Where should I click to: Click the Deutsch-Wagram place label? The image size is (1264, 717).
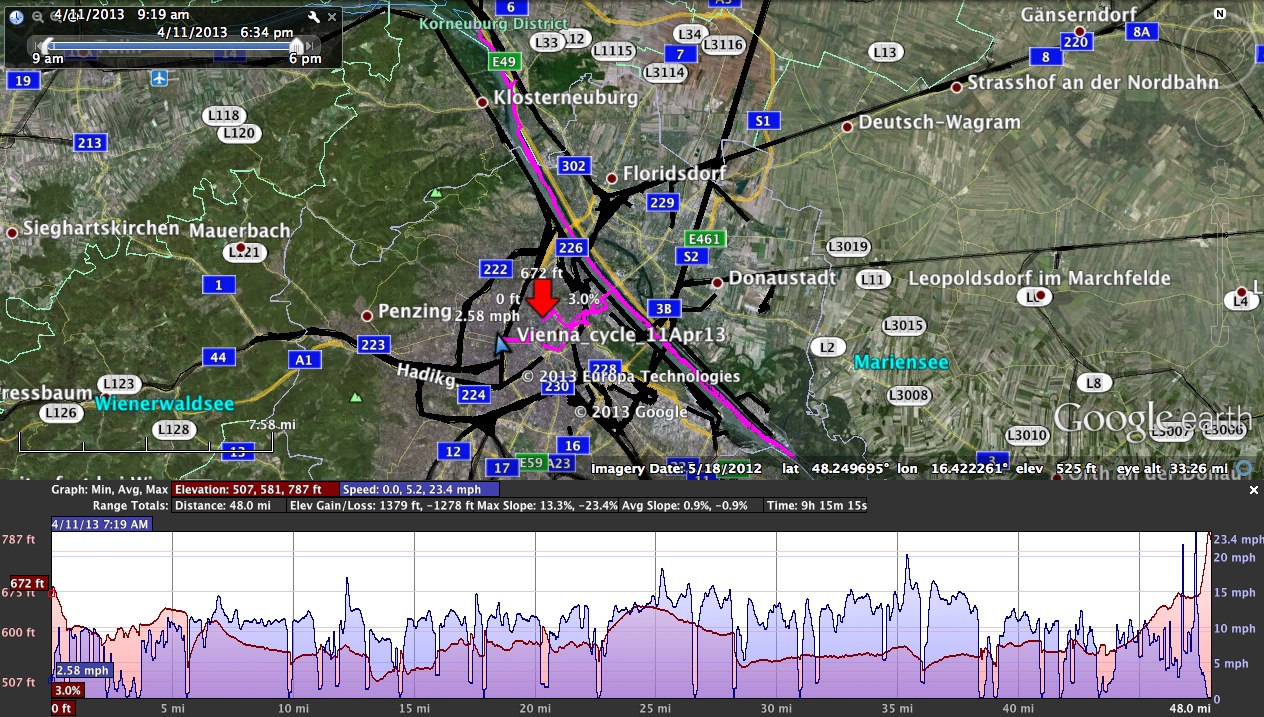pyautogui.click(x=939, y=123)
